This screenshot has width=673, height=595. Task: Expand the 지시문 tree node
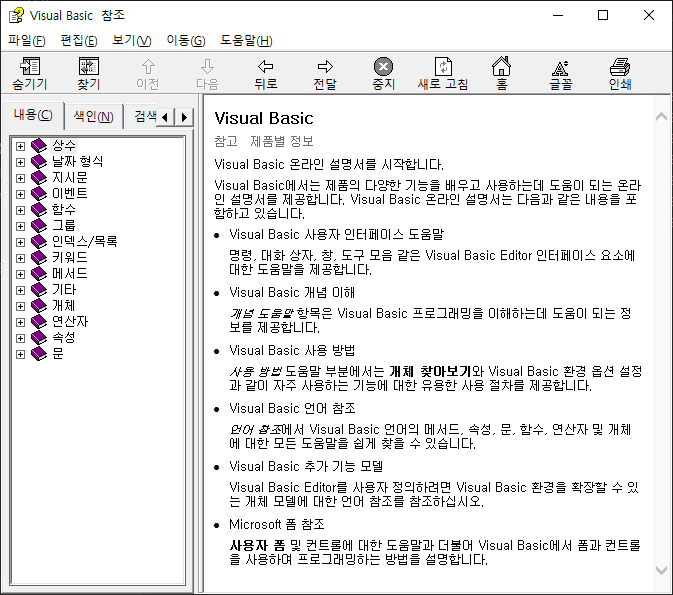pyautogui.click(x=20, y=179)
